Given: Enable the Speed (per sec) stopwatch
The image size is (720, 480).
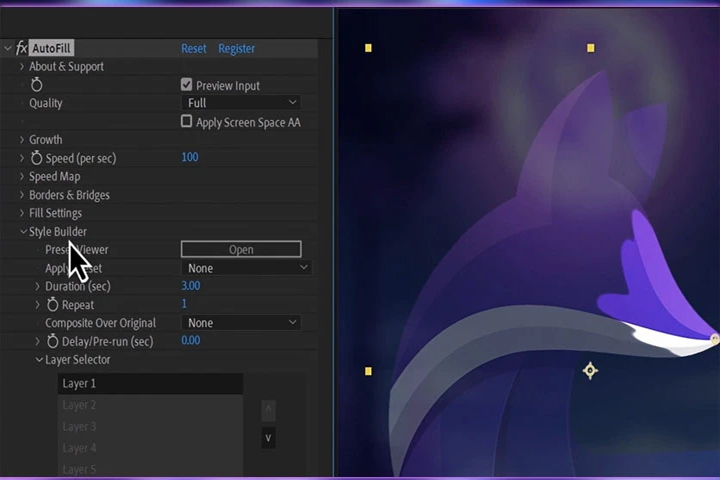Looking at the screenshot, I should 36,158.
